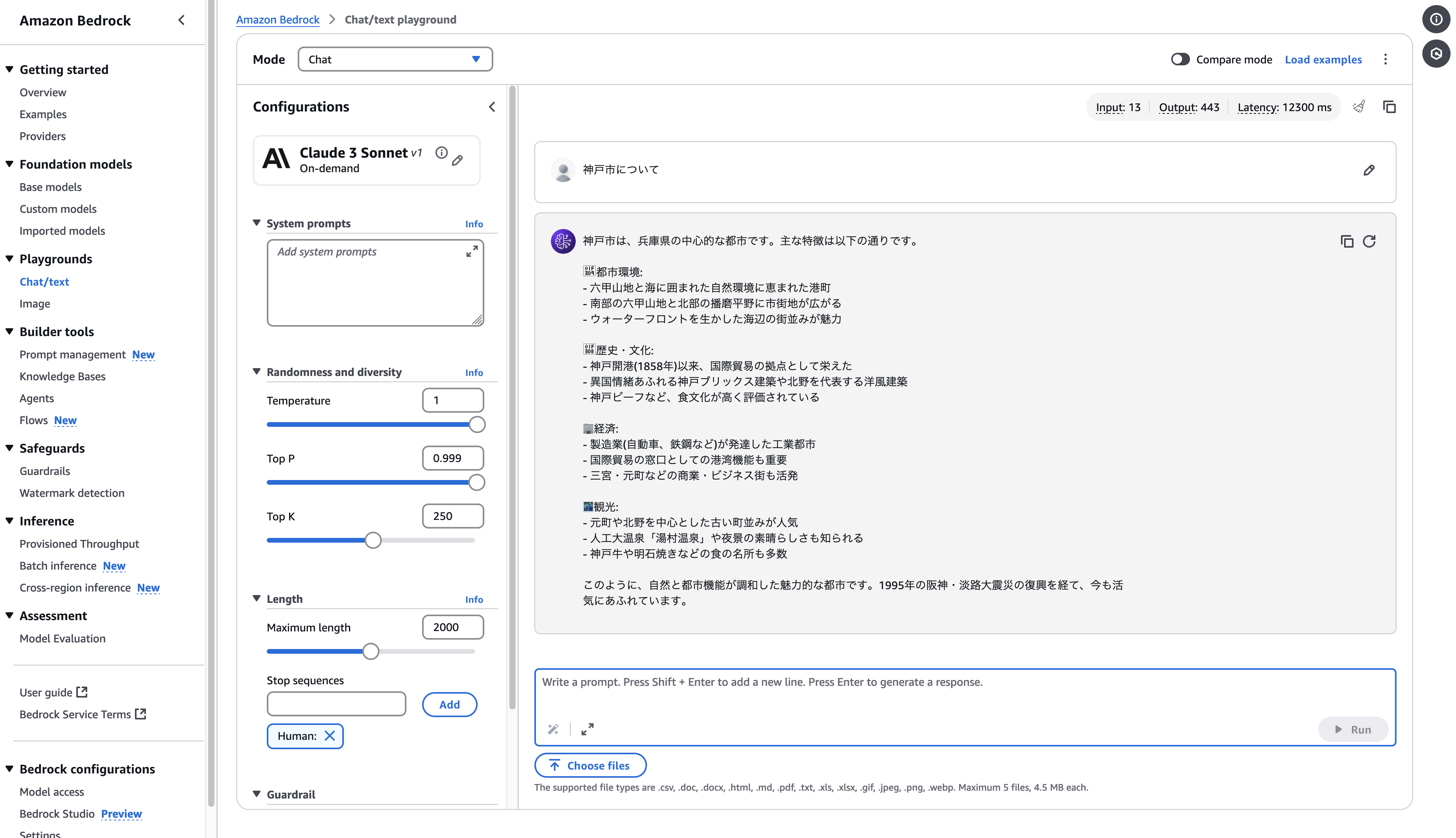Remove the Human: stop sequence tag
The height and width of the screenshot is (838, 1456).
(x=330, y=735)
